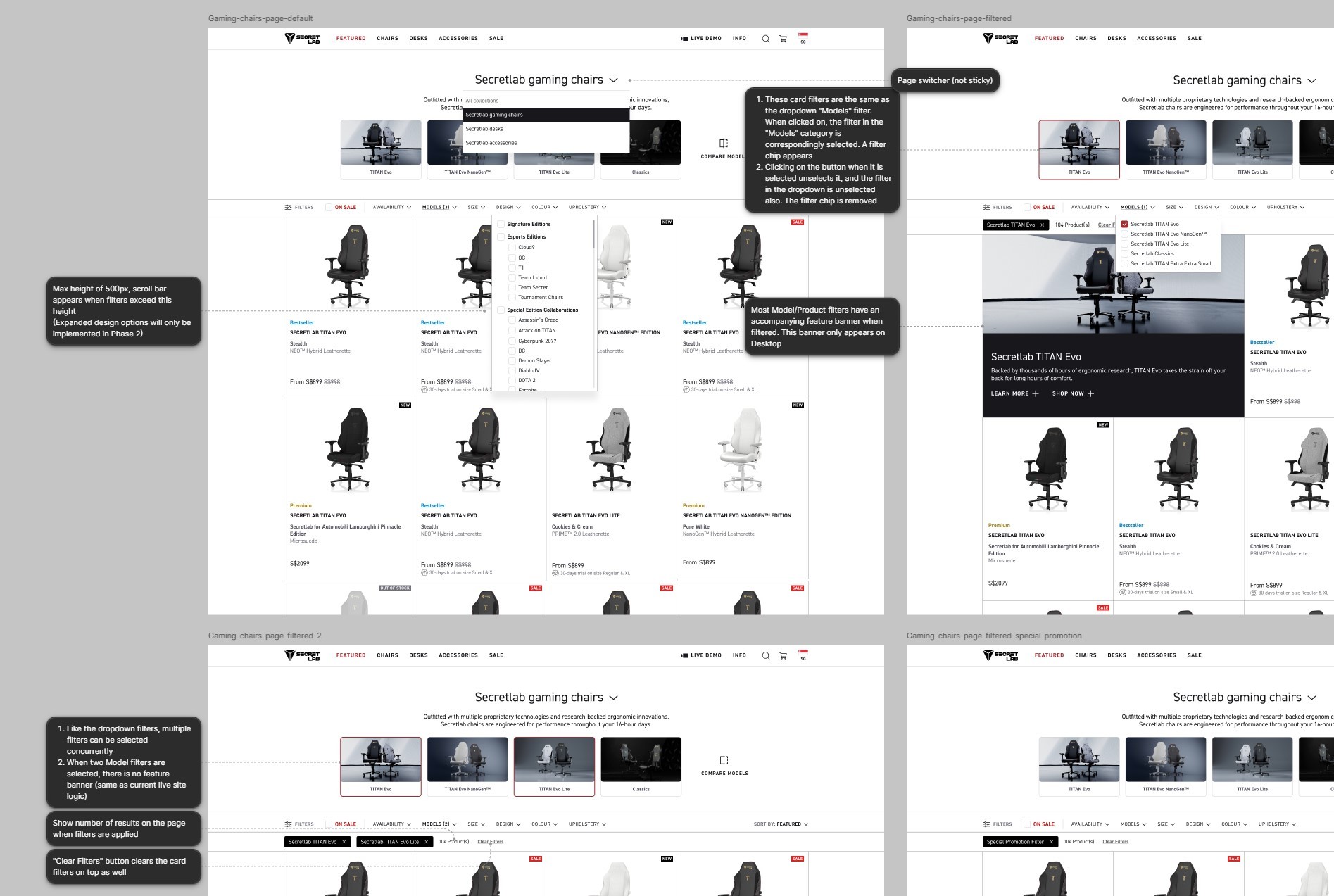Click Filters sliders icon in special-promotion frame

[x=986, y=824]
